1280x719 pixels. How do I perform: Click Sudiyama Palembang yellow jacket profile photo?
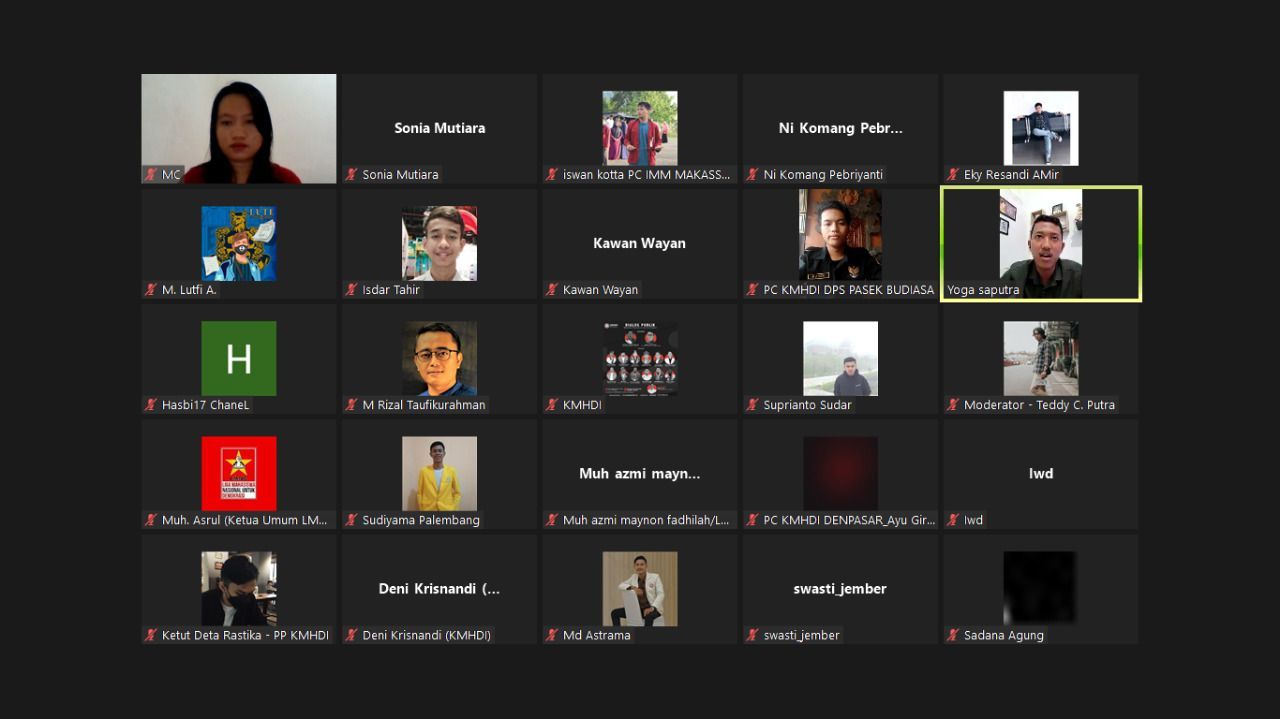click(439, 473)
